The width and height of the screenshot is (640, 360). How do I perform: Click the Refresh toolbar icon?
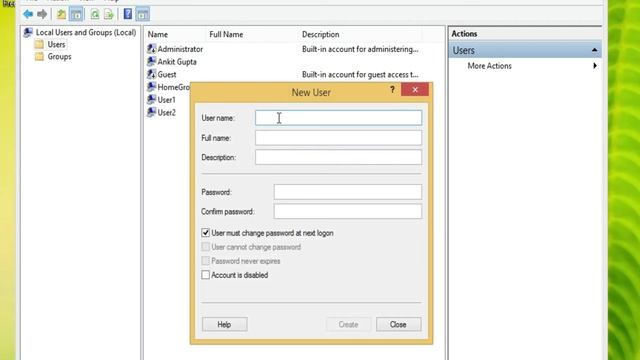(95, 14)
